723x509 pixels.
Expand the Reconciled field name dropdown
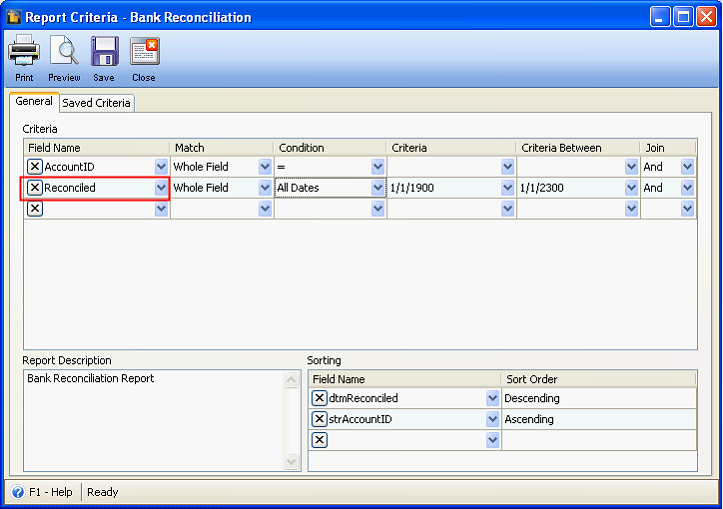click(161, 188)
